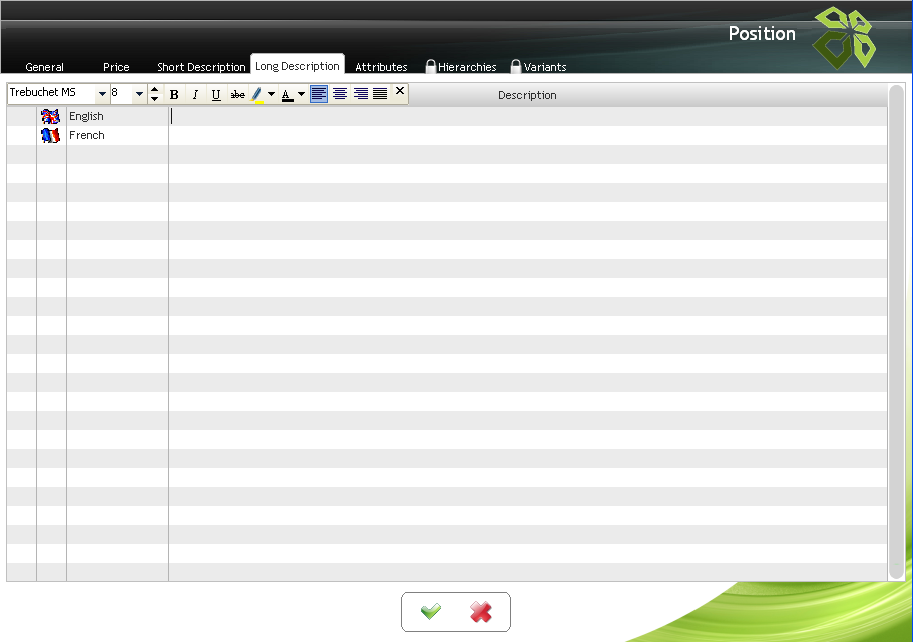The image size is (913, 642).
Task: Click the font color 'A' icon
Action: click(287, 94)
